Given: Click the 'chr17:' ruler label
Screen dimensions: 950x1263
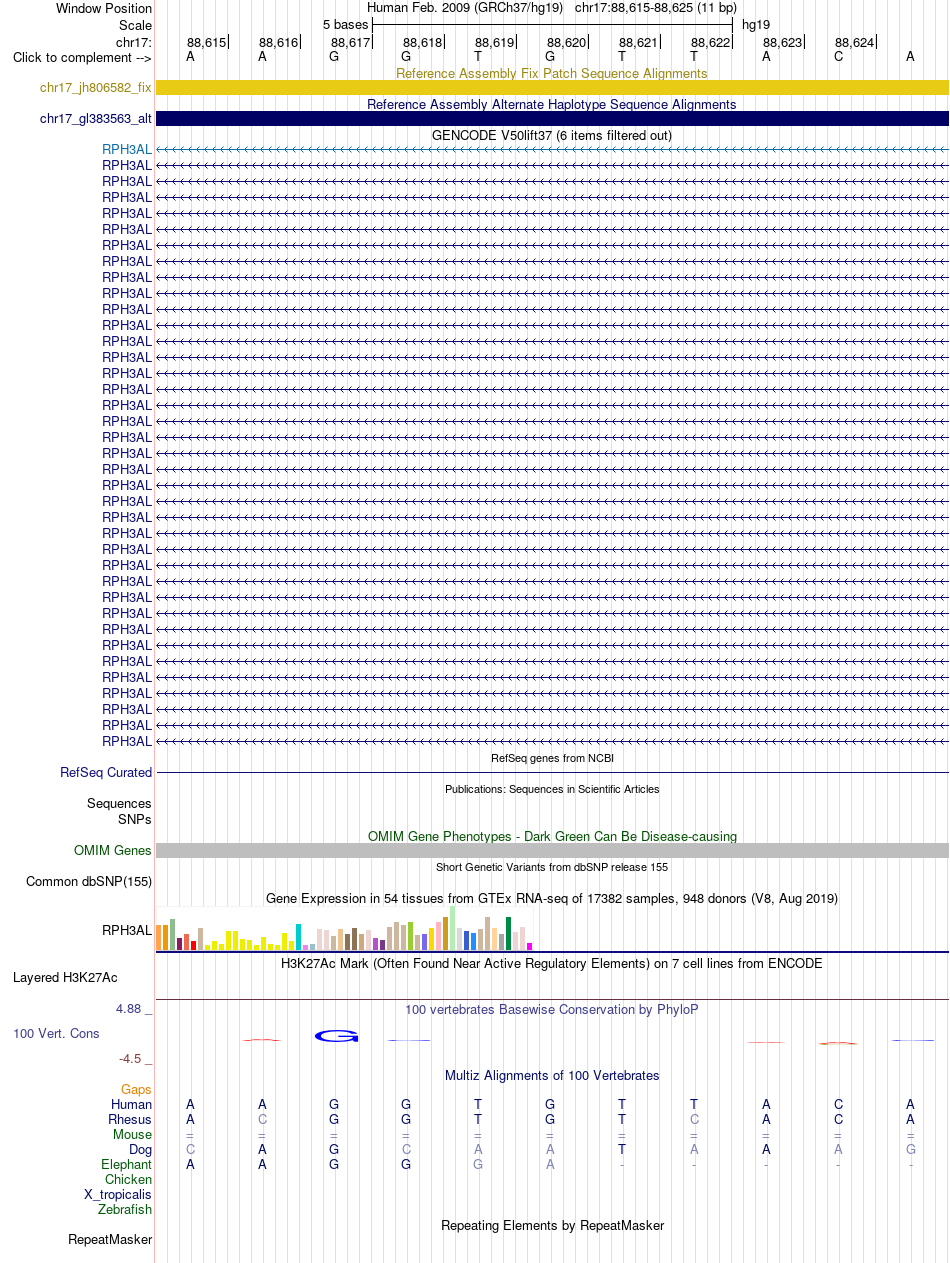Looking at the screenshot, I should 134,43.
